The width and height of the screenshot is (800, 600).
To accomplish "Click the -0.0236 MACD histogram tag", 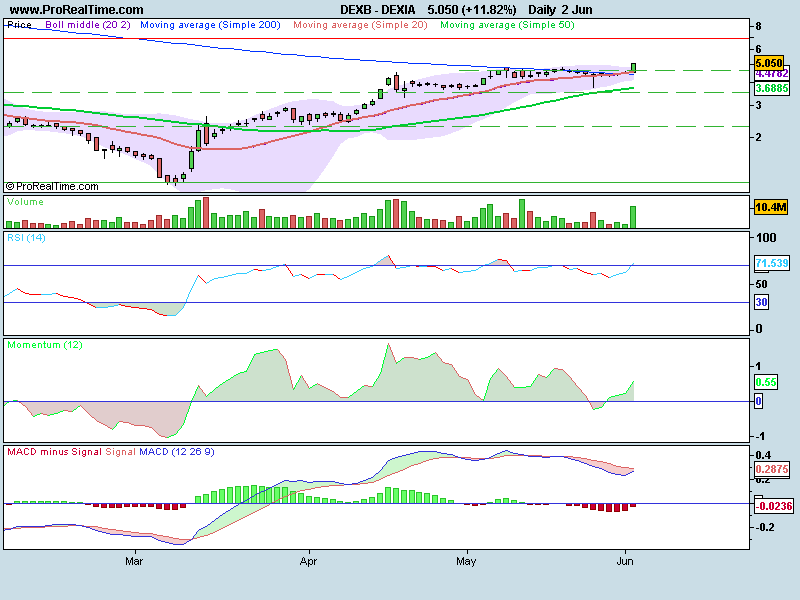I will pyautogui.click(x=773, y=506).
